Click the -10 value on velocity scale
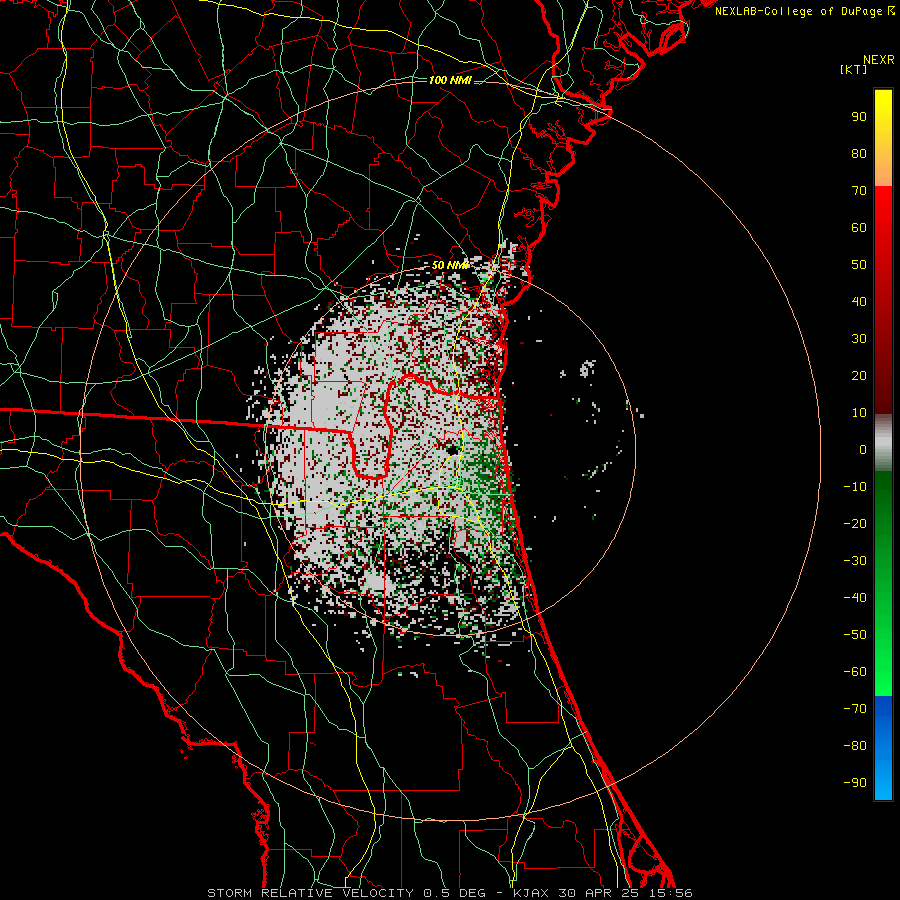The width and height of the screenshot is (900, 900). coord(855,487)
